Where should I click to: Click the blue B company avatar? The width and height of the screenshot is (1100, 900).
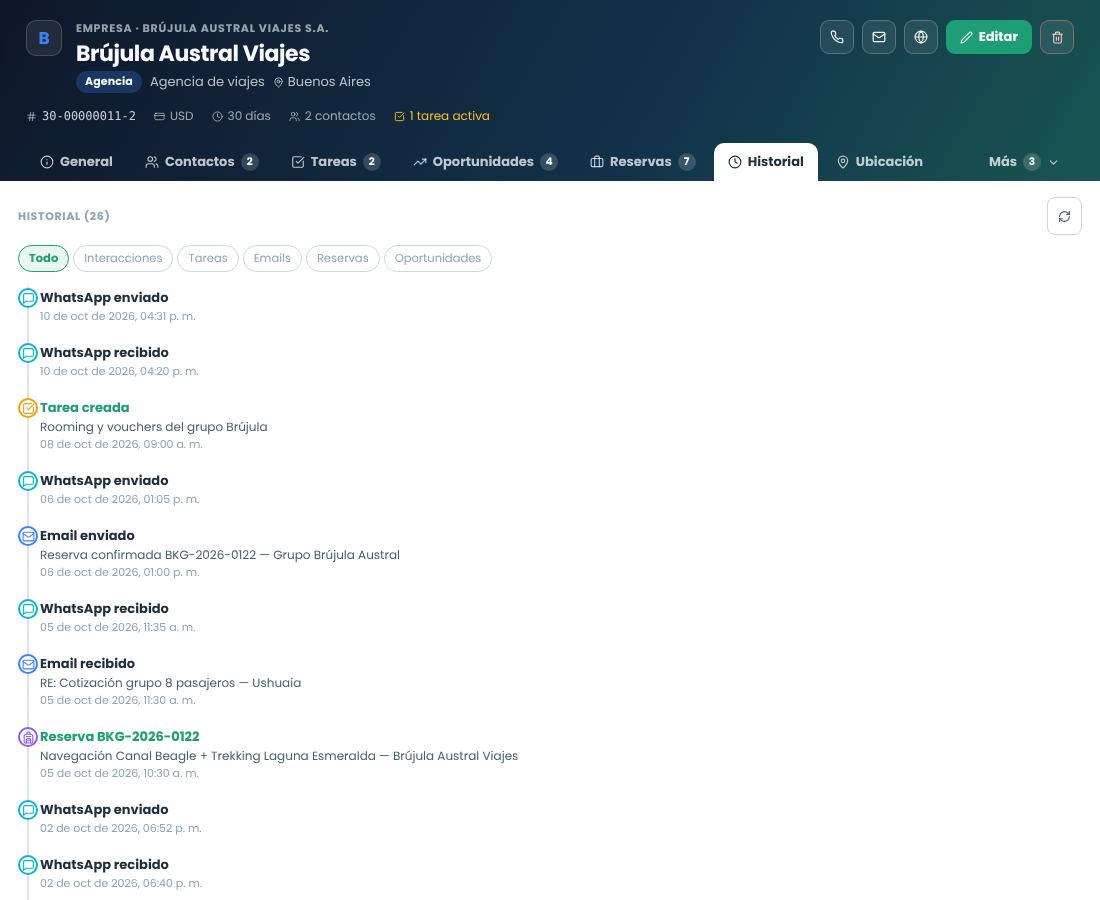[x=44, y=38]
